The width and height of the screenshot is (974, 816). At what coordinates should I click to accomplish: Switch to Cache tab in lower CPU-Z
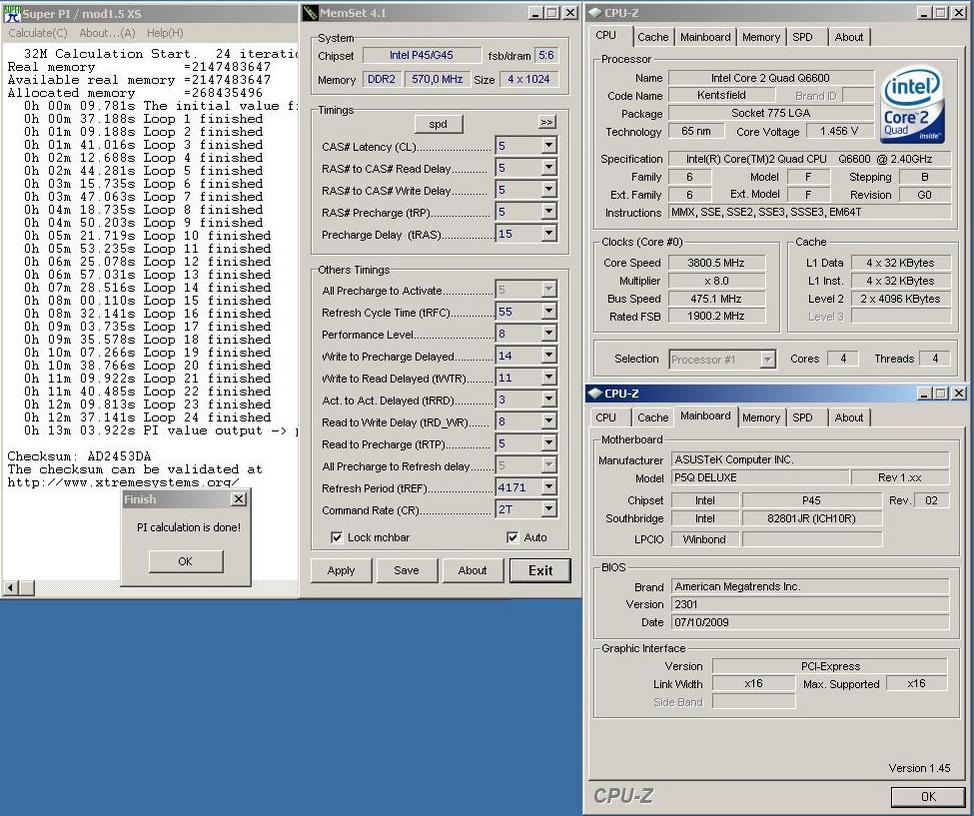tap(653, 418)
